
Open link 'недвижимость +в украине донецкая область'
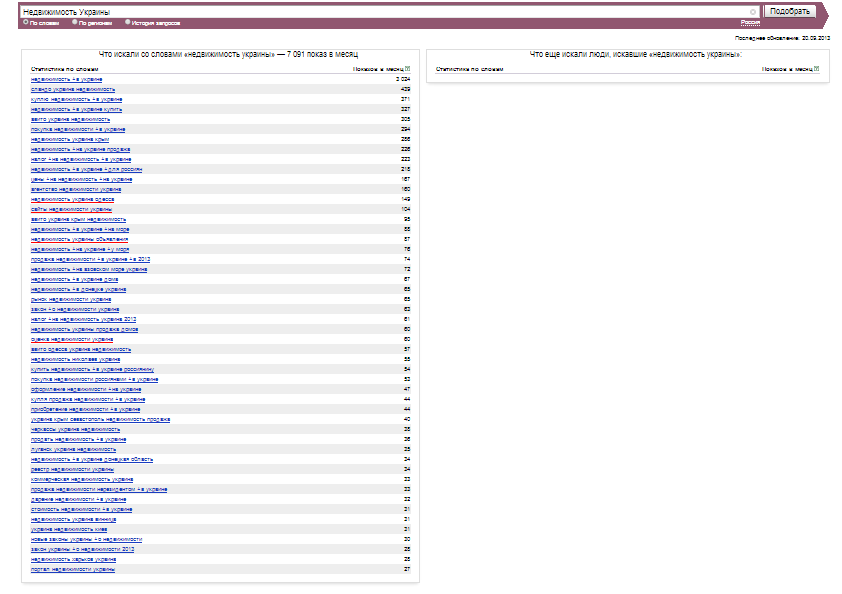tap(92, 460)
